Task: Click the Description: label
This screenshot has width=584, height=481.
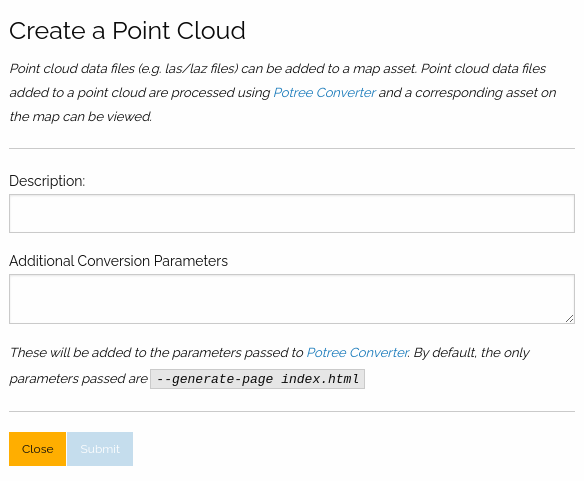Action: pos(47,181)
